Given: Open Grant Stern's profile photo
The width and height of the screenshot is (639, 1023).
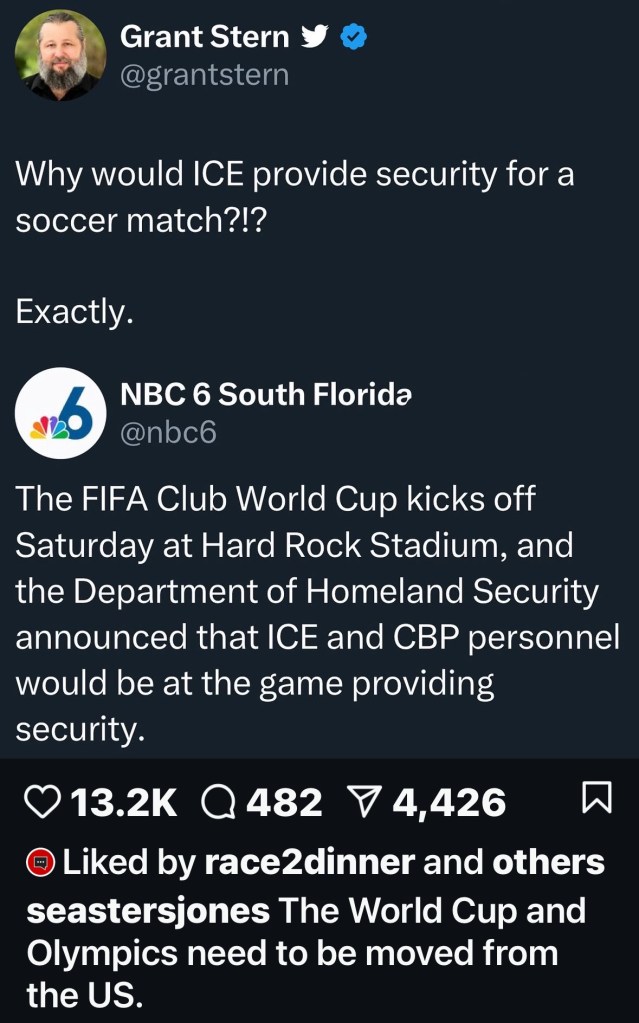Looking at the screenshot, I should pos(60,55).
